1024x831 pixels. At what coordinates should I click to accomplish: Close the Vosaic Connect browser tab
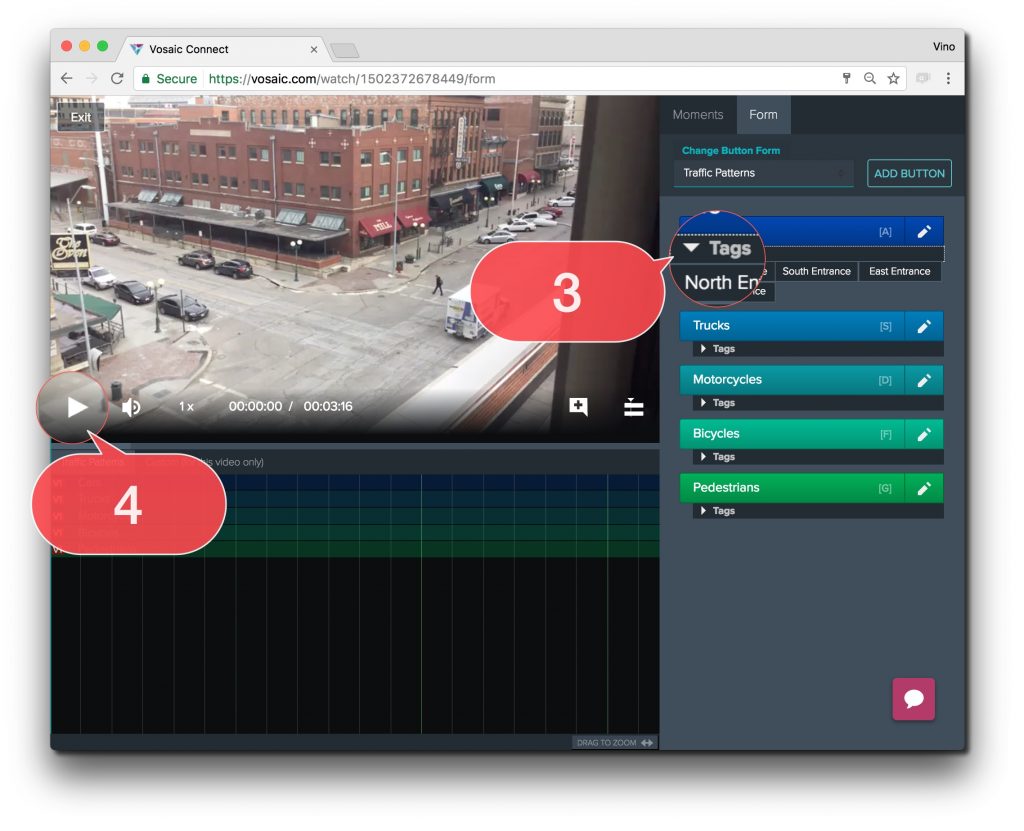point(313,50)
